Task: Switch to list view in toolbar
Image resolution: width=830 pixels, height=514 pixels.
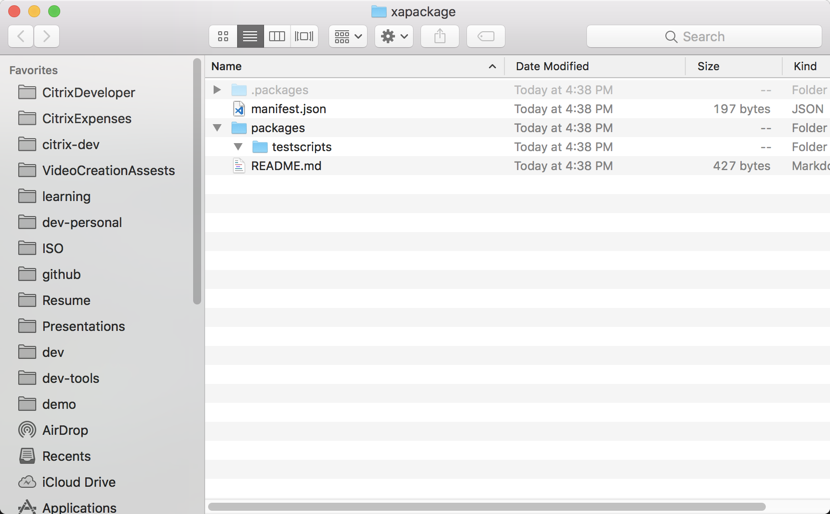Action: (x=250, y=36)
